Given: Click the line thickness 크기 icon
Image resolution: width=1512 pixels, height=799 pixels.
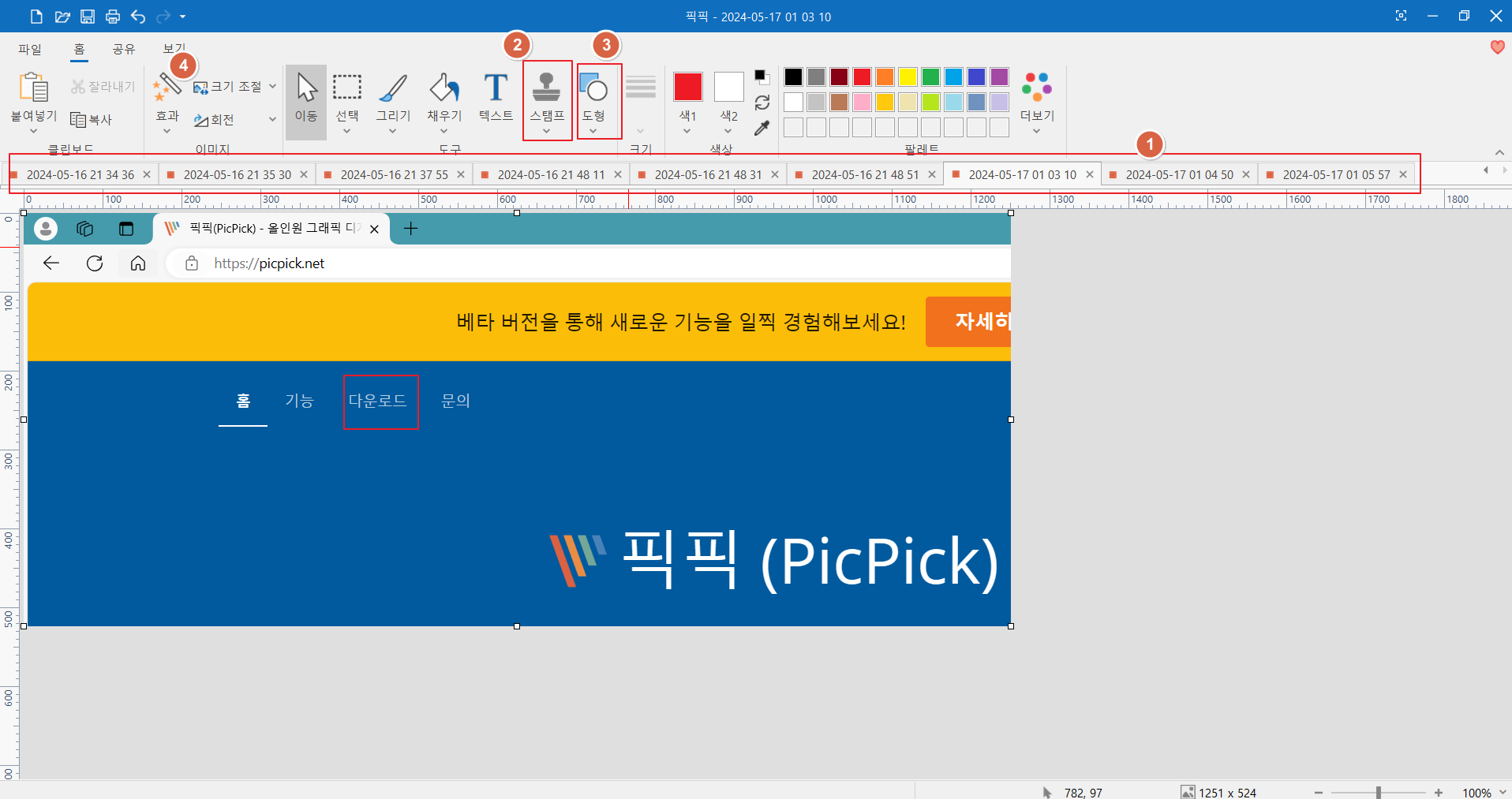Looking at the screenshot, I should 641,87.
